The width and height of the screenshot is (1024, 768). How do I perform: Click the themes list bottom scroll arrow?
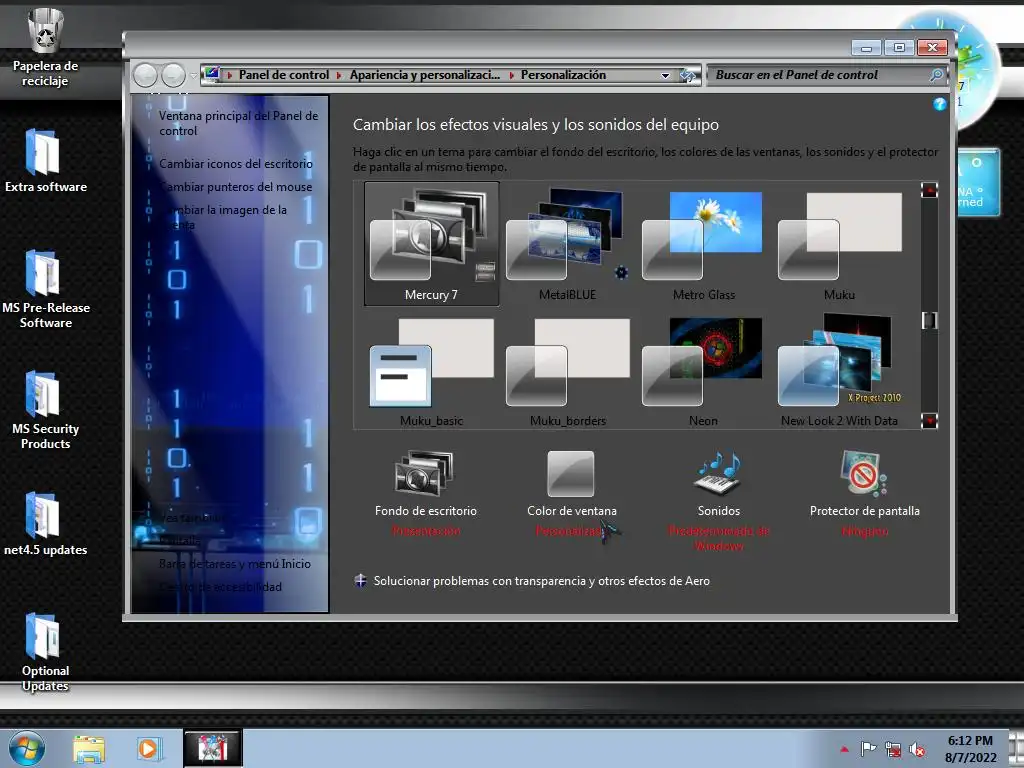pos(929,420)
